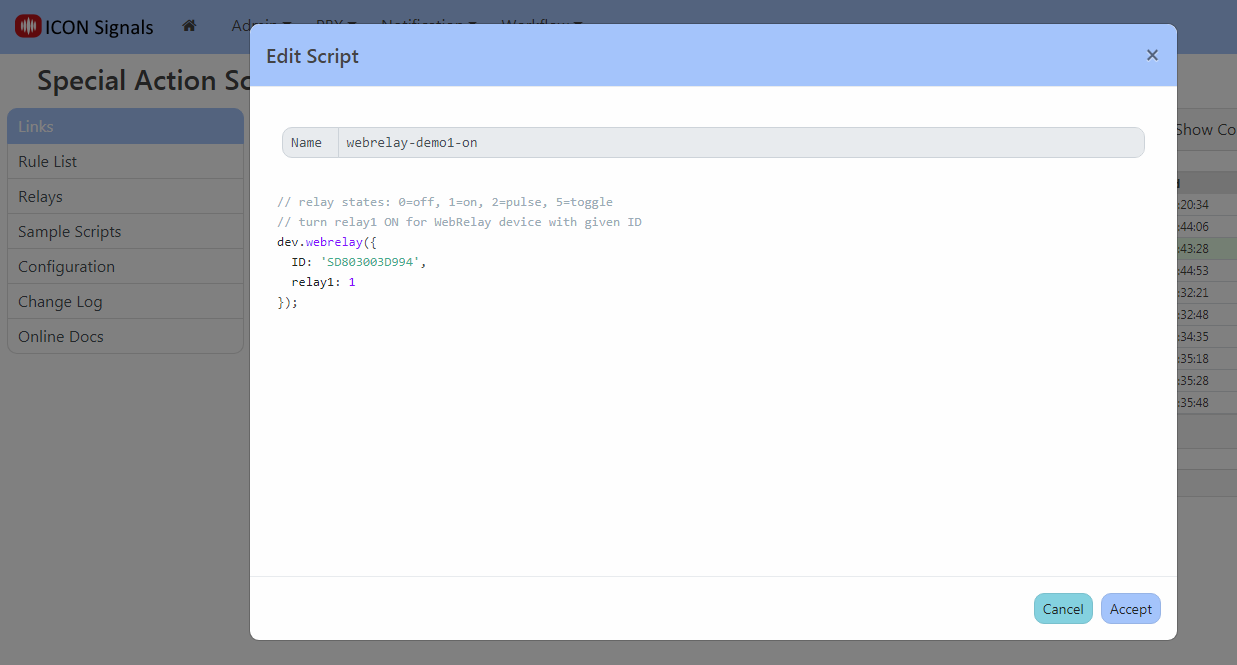Click the script Name input field
The height and width of the screenshot is (665, 1237).
[x=740, y=143]
